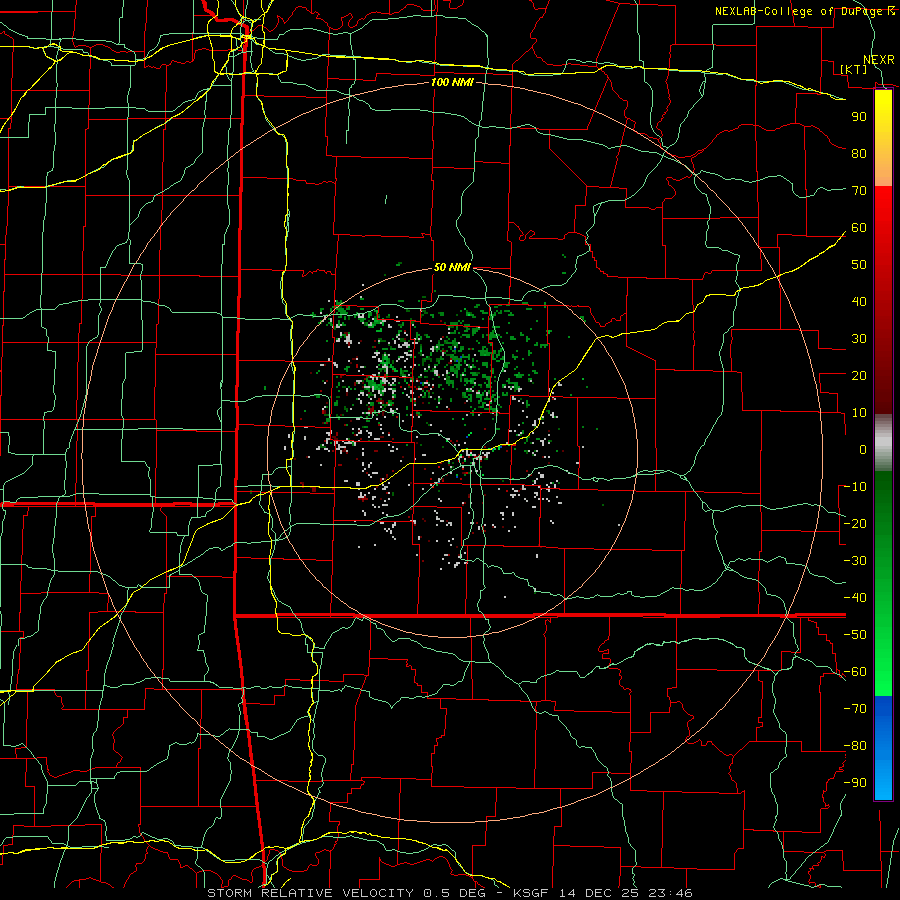Click the 80 knot scale value
Screen dimensions: 900x900
click(x=859, y=154)
